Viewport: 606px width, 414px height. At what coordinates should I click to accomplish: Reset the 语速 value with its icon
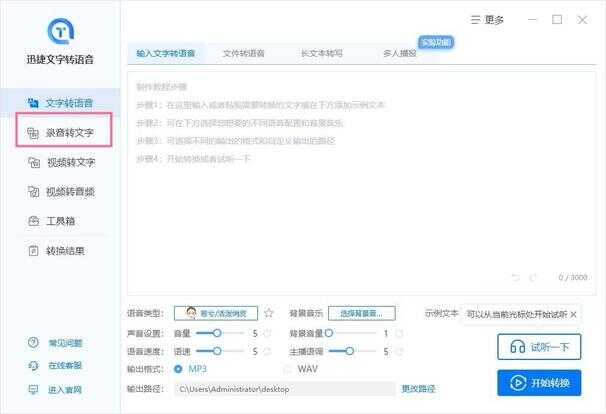(267, 351)
